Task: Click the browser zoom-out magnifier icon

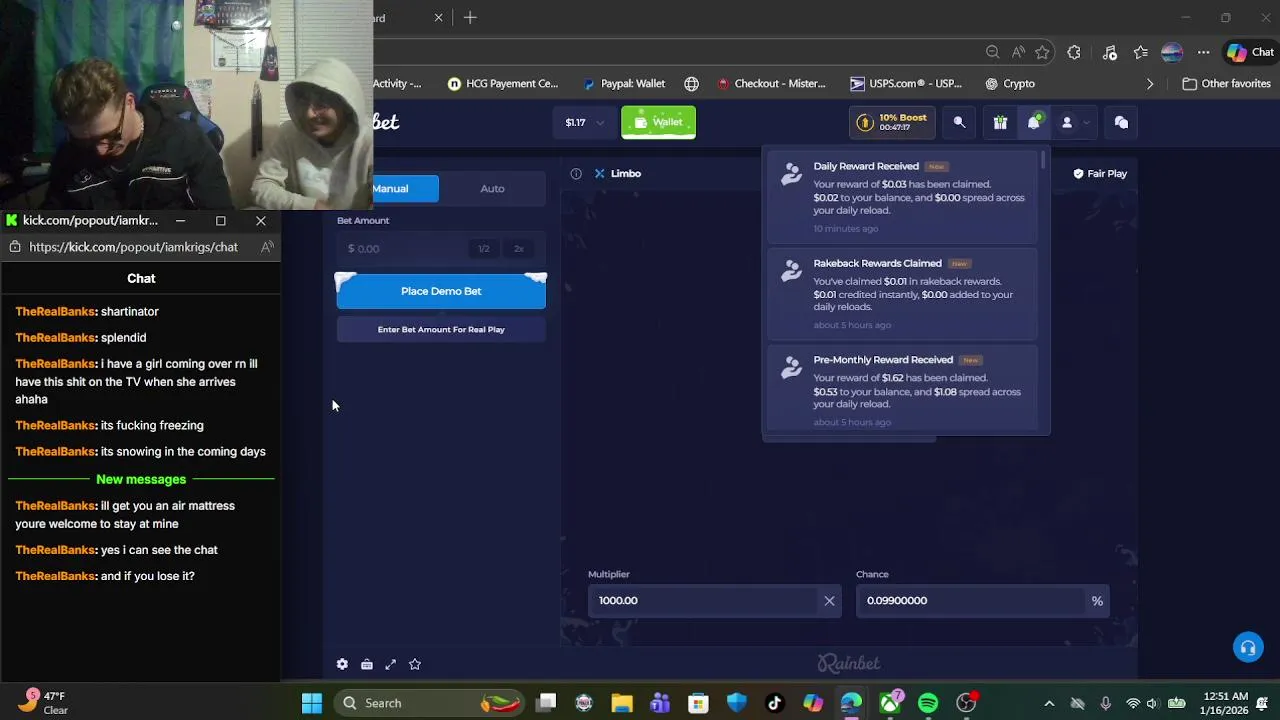Action: coord(992,52)
